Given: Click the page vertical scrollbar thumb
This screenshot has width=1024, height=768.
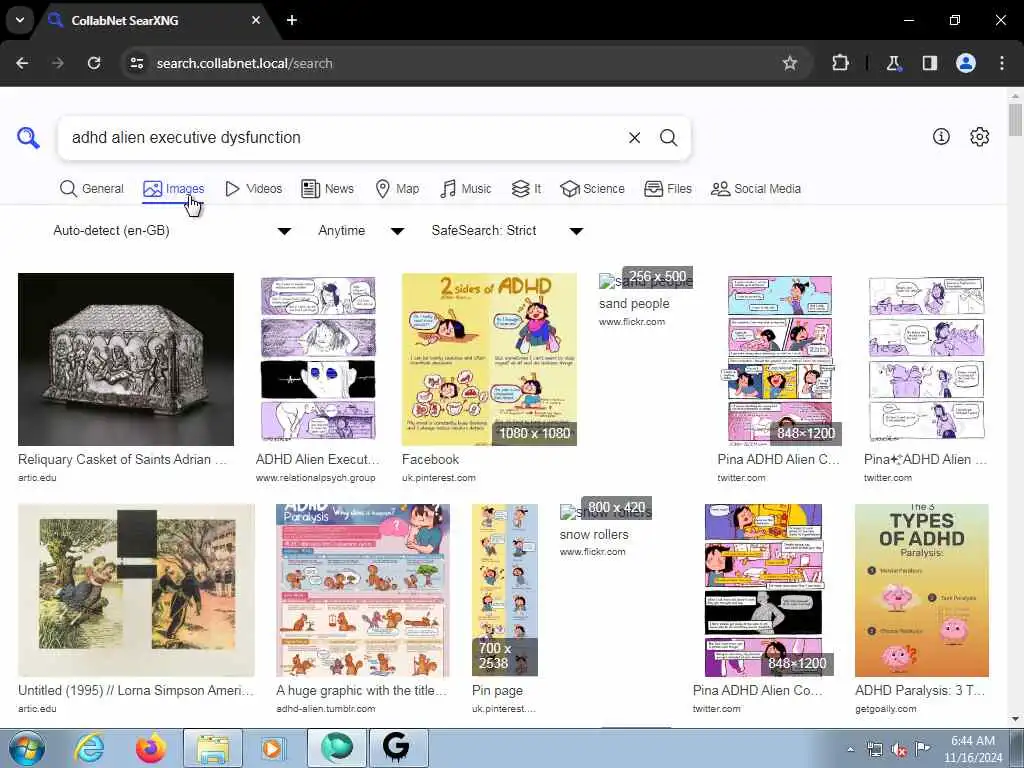Looking at the screenshot, I should click(x=1015, y=120).
